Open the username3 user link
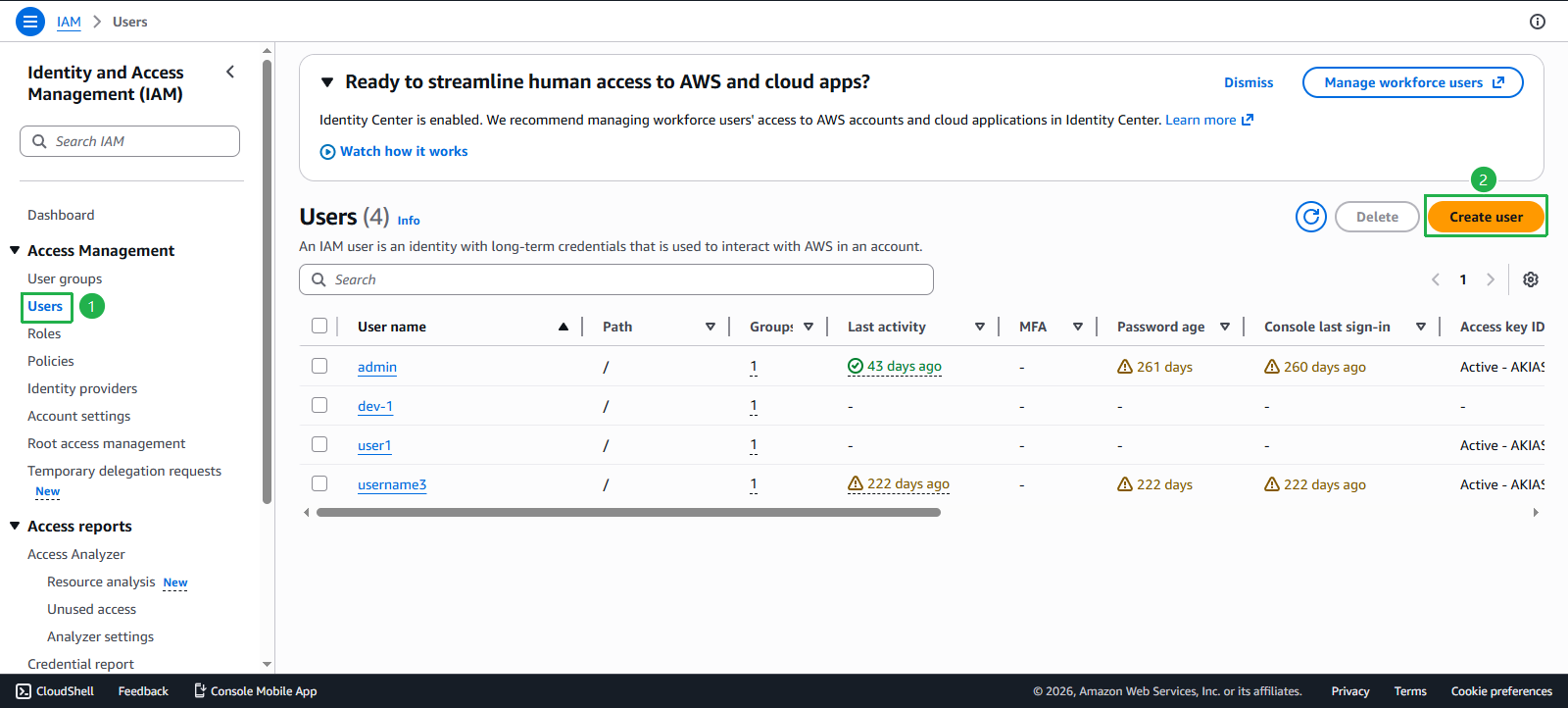Viewport: 1568px width, 708px height. (x=392, y=484)
